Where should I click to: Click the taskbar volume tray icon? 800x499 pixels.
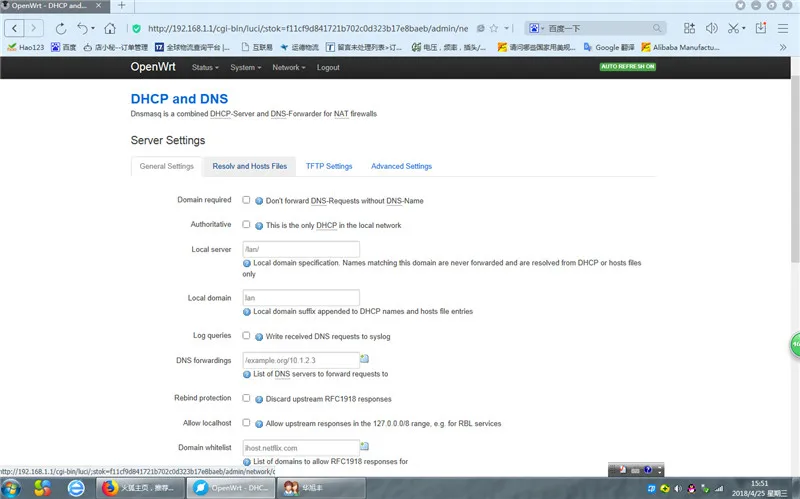click(678, 489)
